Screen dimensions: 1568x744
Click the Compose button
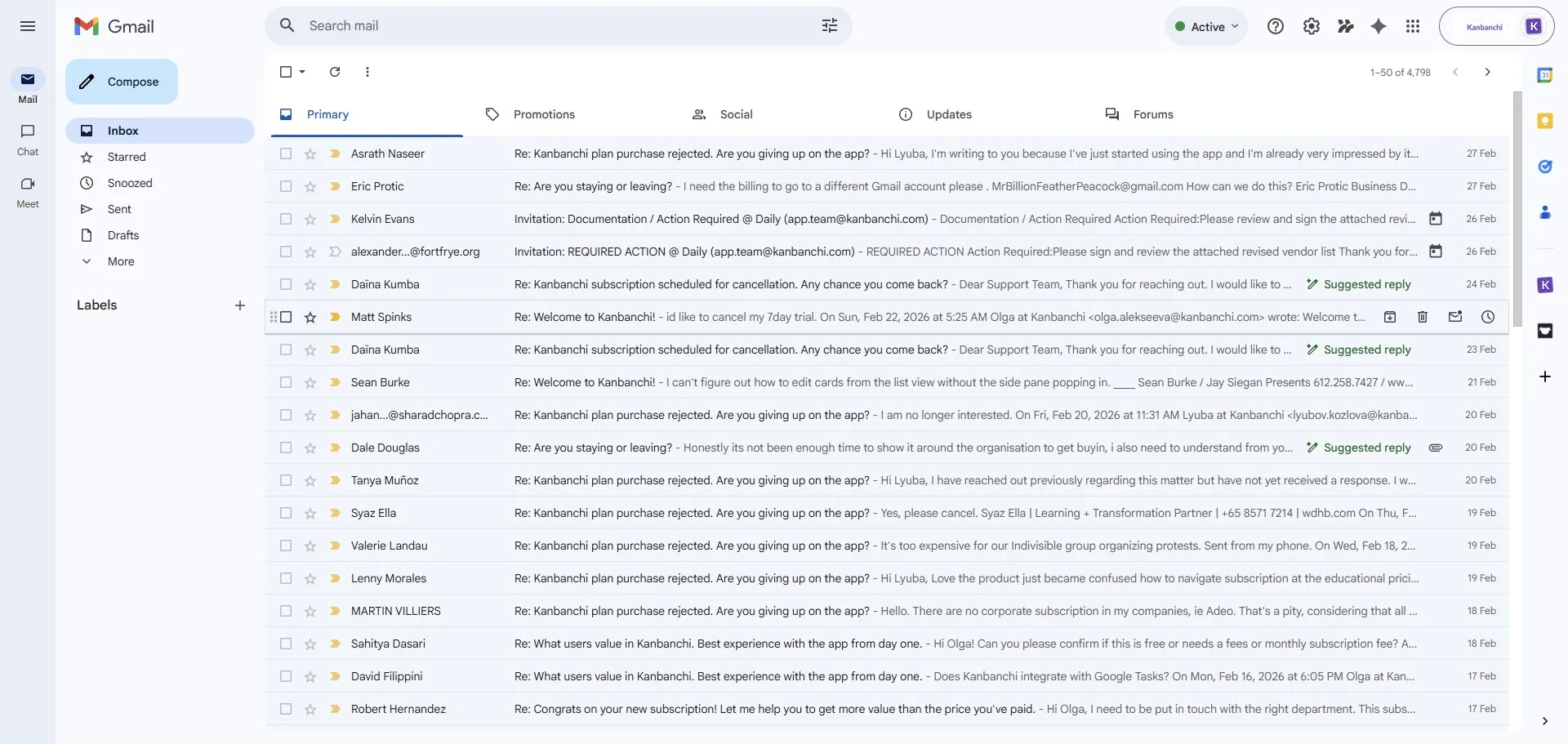pyautogui.click(x=121, y=82)
